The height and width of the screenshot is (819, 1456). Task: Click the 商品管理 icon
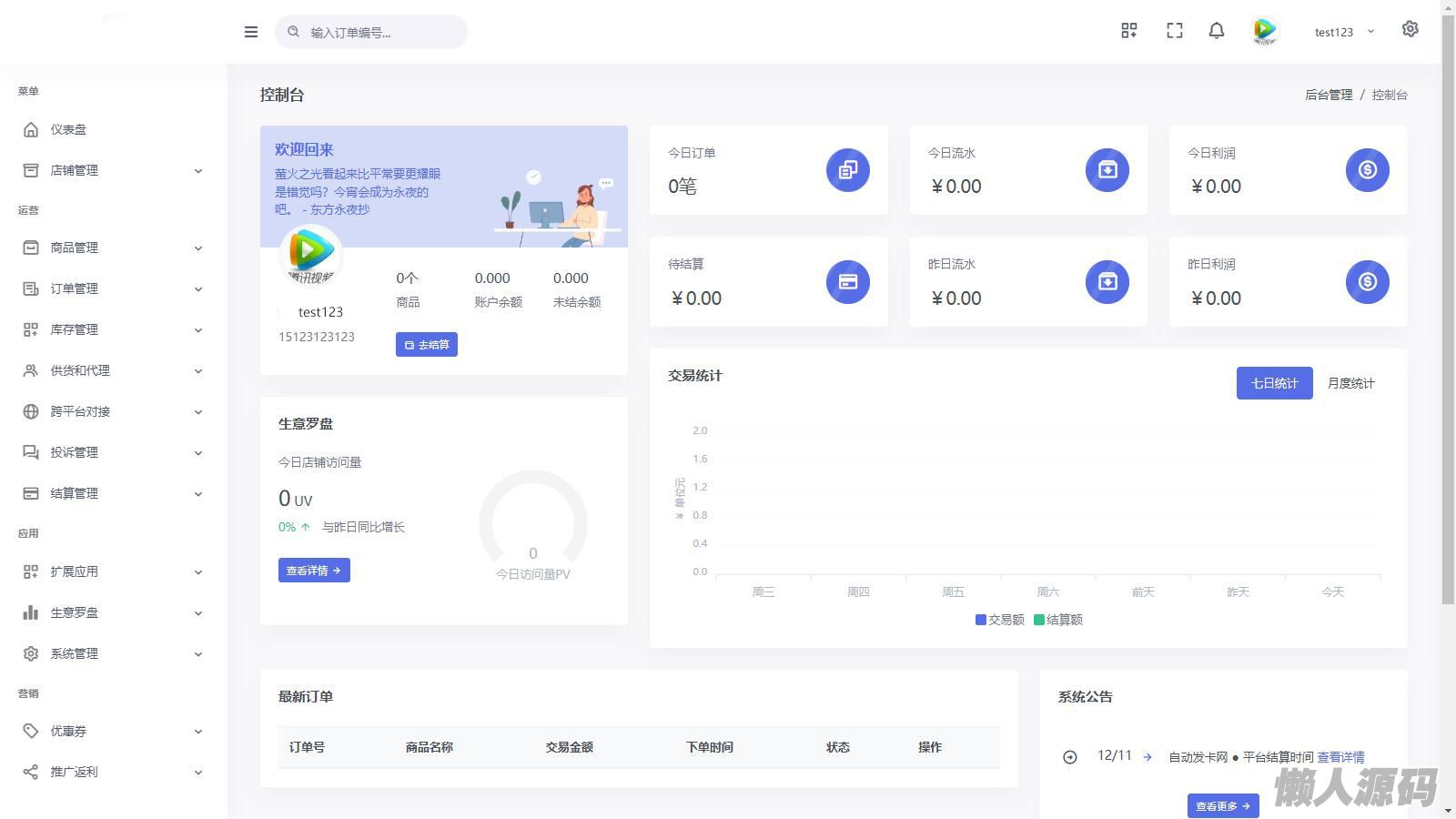pos(31,248)
